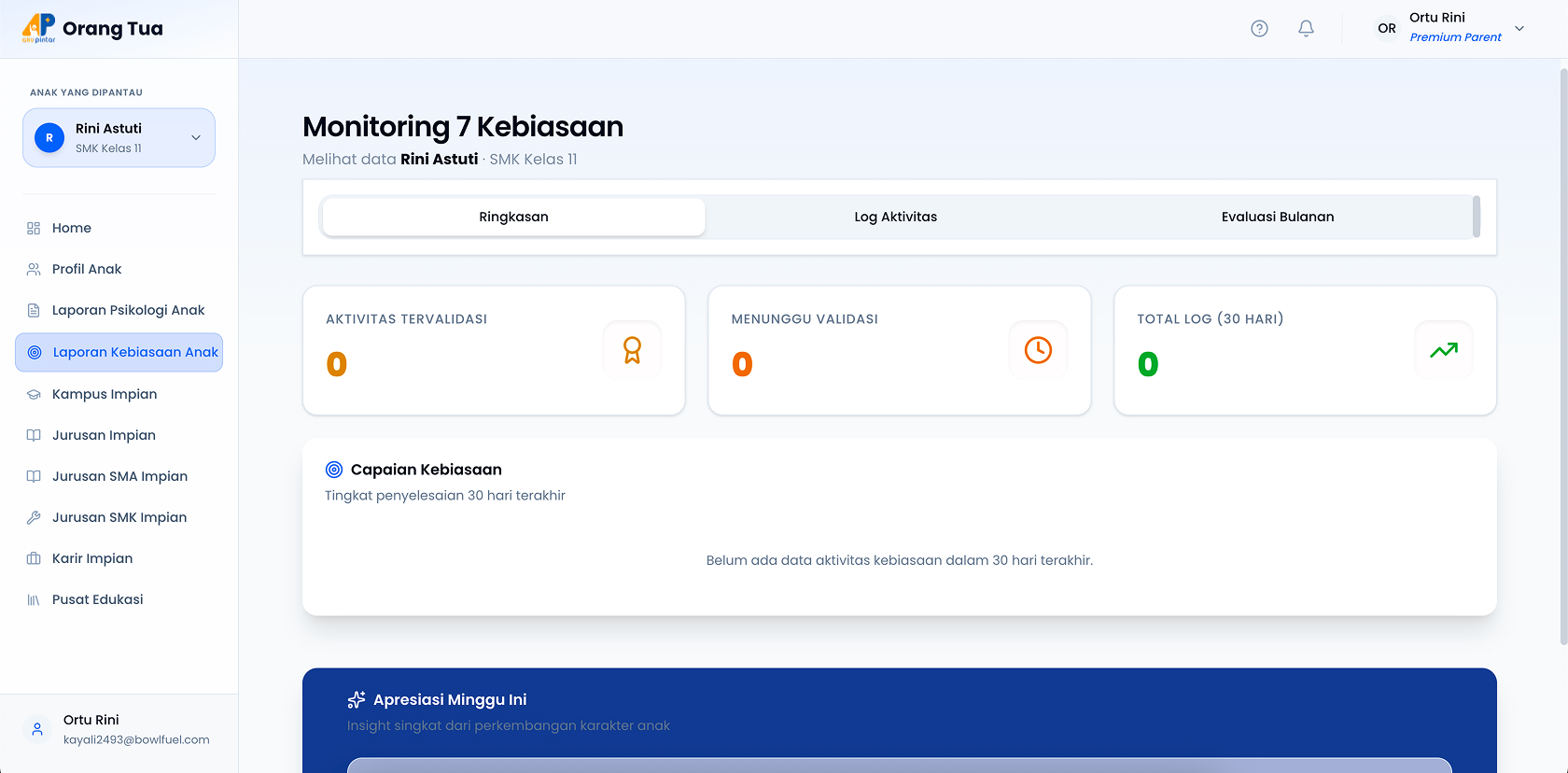Click the Aktivitas Tervalidasi count 0

click(337, 365)
